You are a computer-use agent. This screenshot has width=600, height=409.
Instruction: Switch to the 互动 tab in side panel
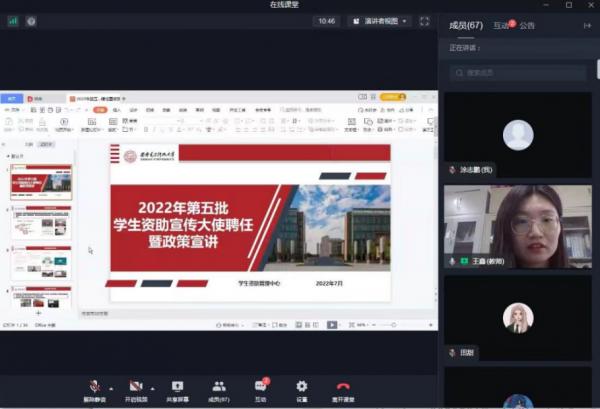(x=501, y=26)
